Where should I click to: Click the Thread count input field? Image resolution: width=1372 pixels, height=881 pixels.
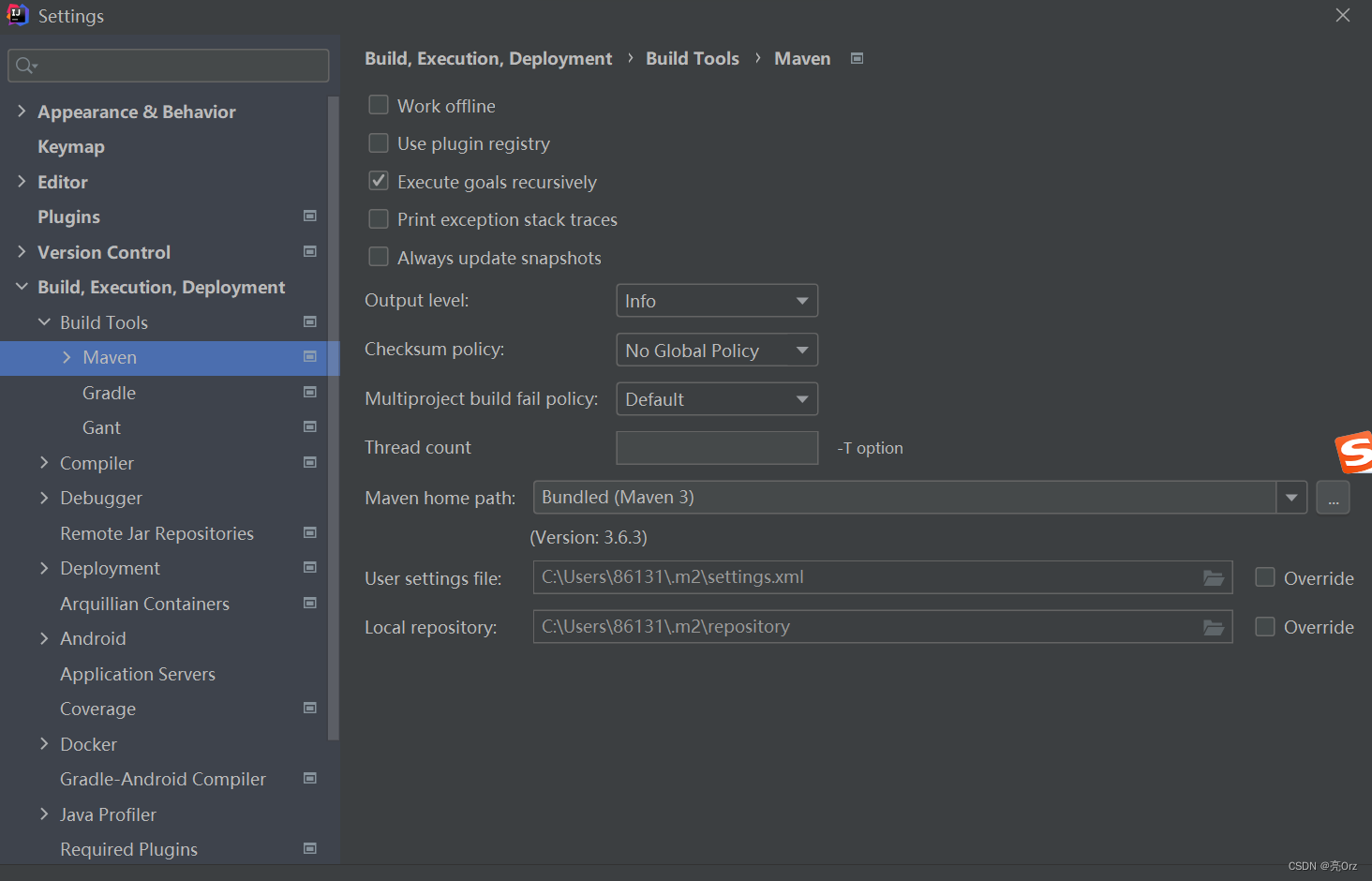tap(717, 448)
